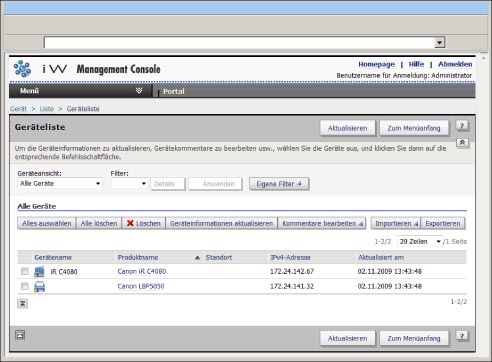492x362 pixels.
Task: Tick the checkbox for the Canon LBP5050 row
Action: coord(25,286)
